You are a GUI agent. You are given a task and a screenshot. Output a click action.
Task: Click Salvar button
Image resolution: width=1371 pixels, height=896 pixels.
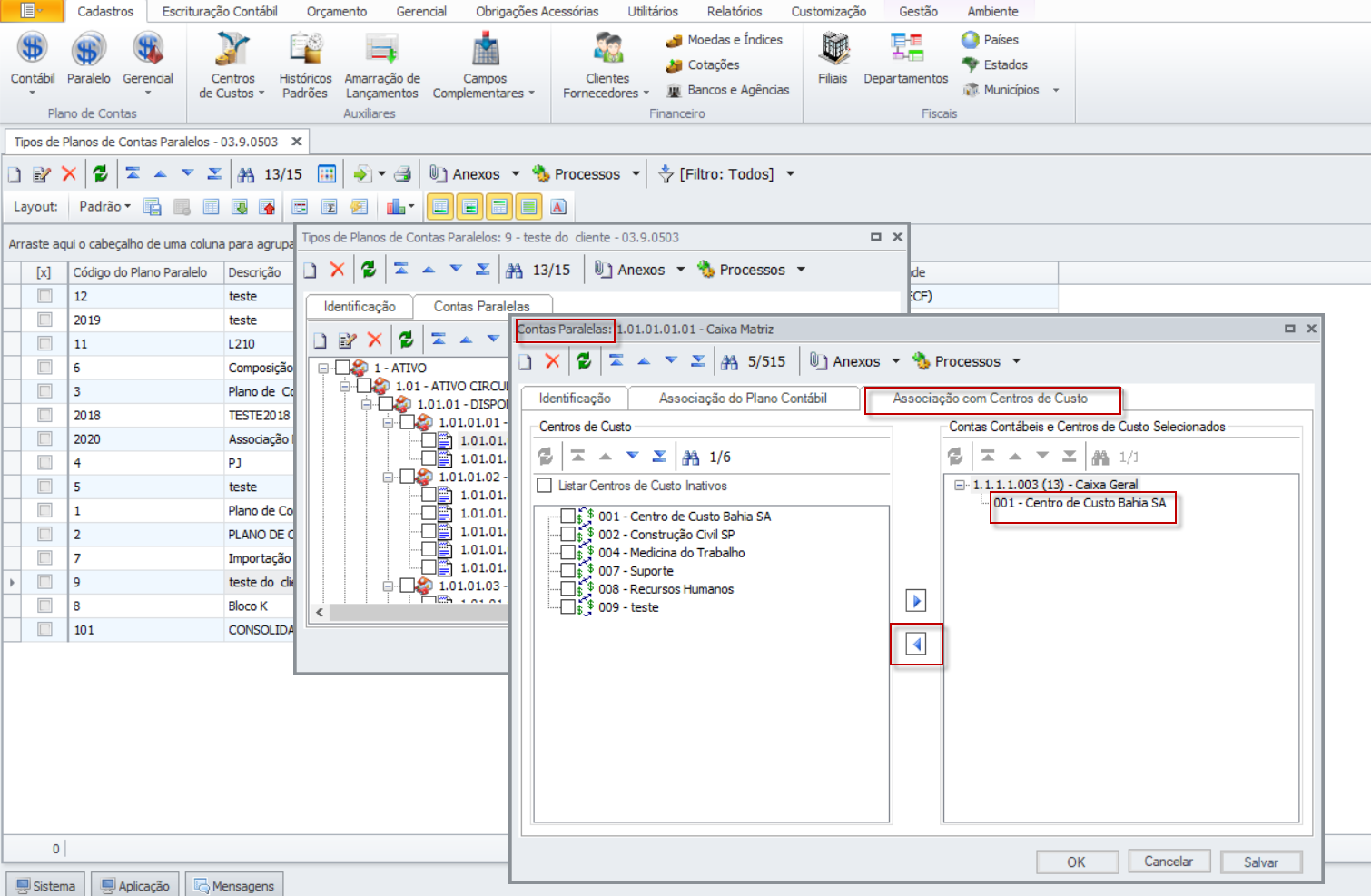click(x=1260, y=862)
